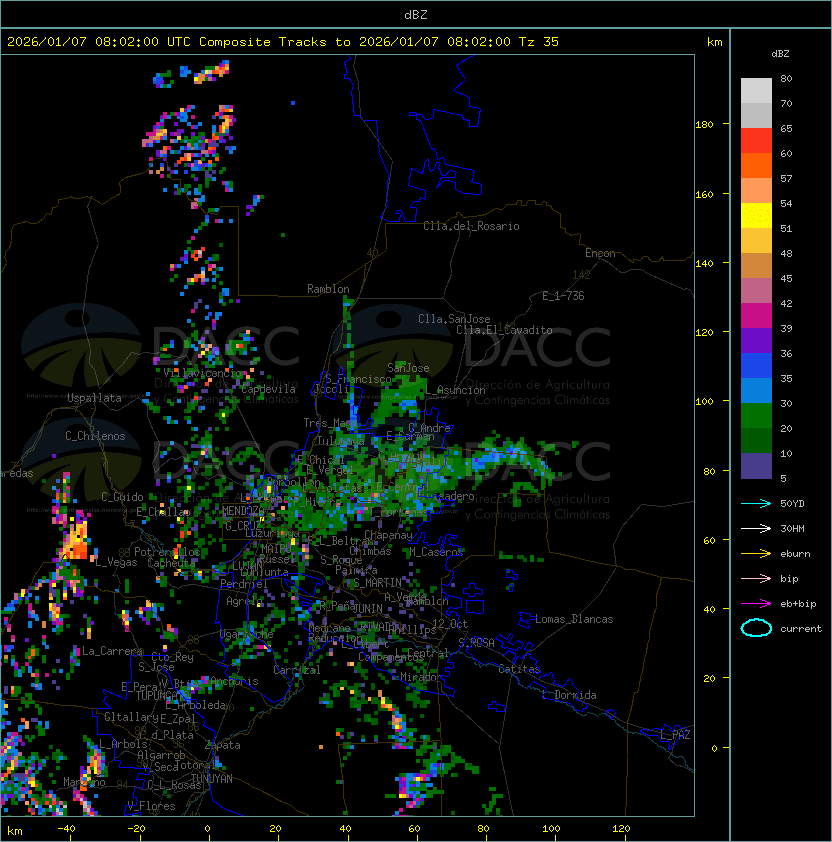The width and height of the screenshot is (832, 842).
Task: Click the 'eburn' legend label
Action: pyautogui.click(x=795, y=554)
